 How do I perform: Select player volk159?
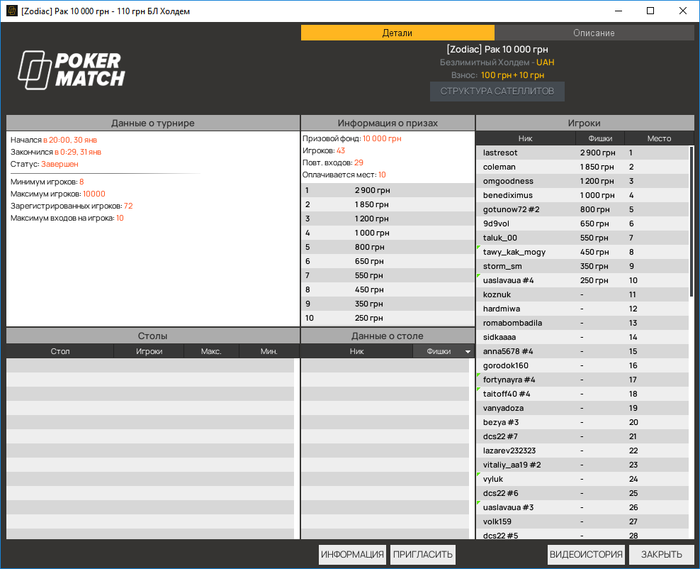[582, 522]
